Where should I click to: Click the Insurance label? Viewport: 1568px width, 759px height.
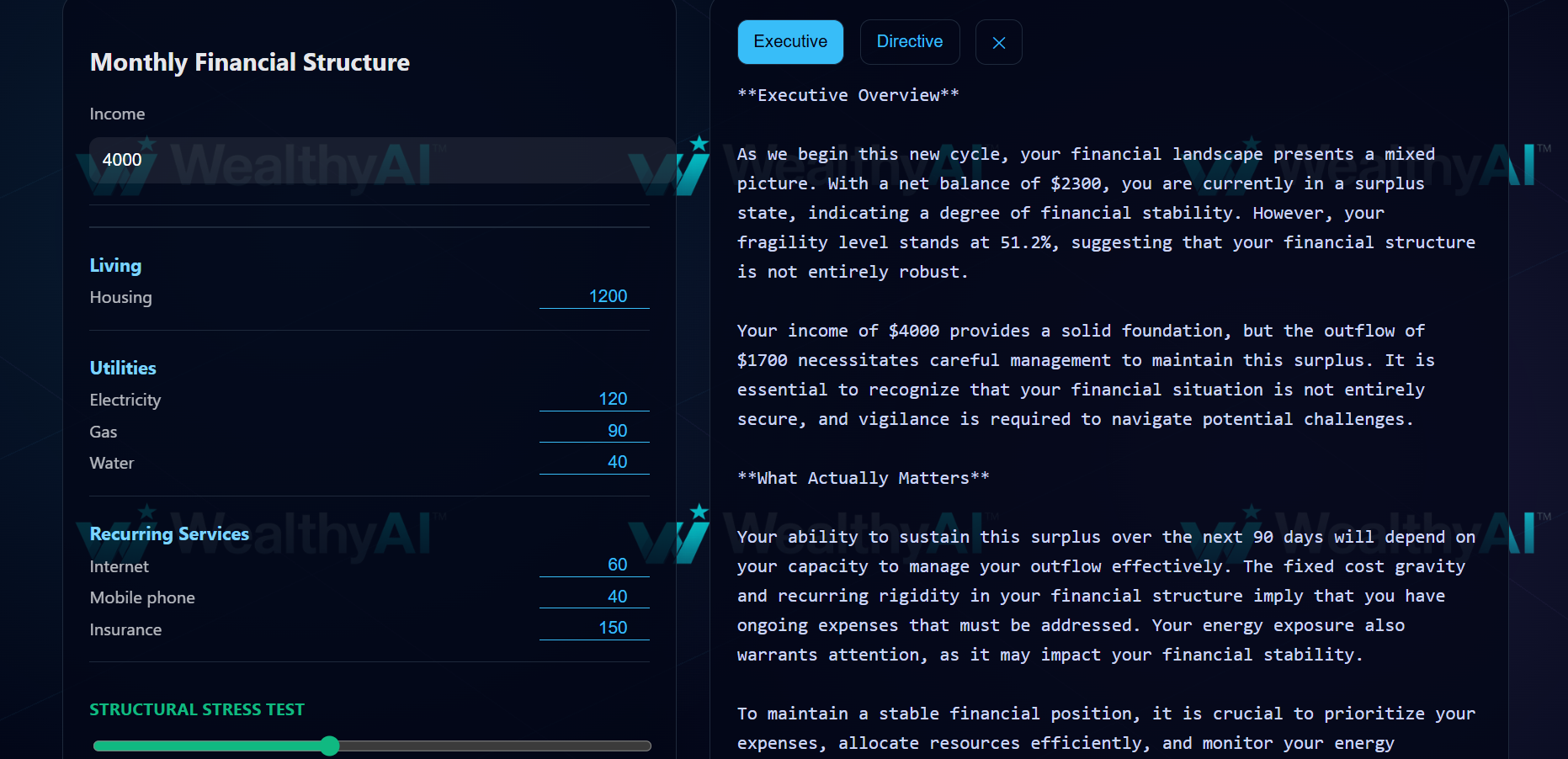click(125, 629)
